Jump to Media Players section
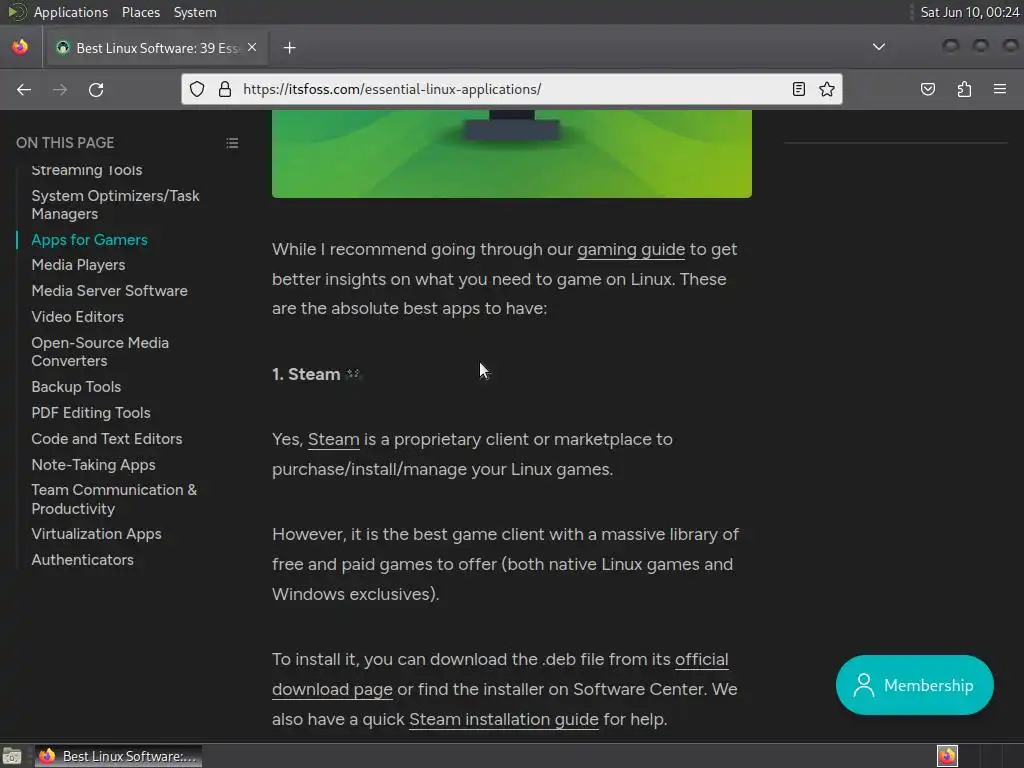The width and height of the screenshot is (1024, 768). [78, 265]
